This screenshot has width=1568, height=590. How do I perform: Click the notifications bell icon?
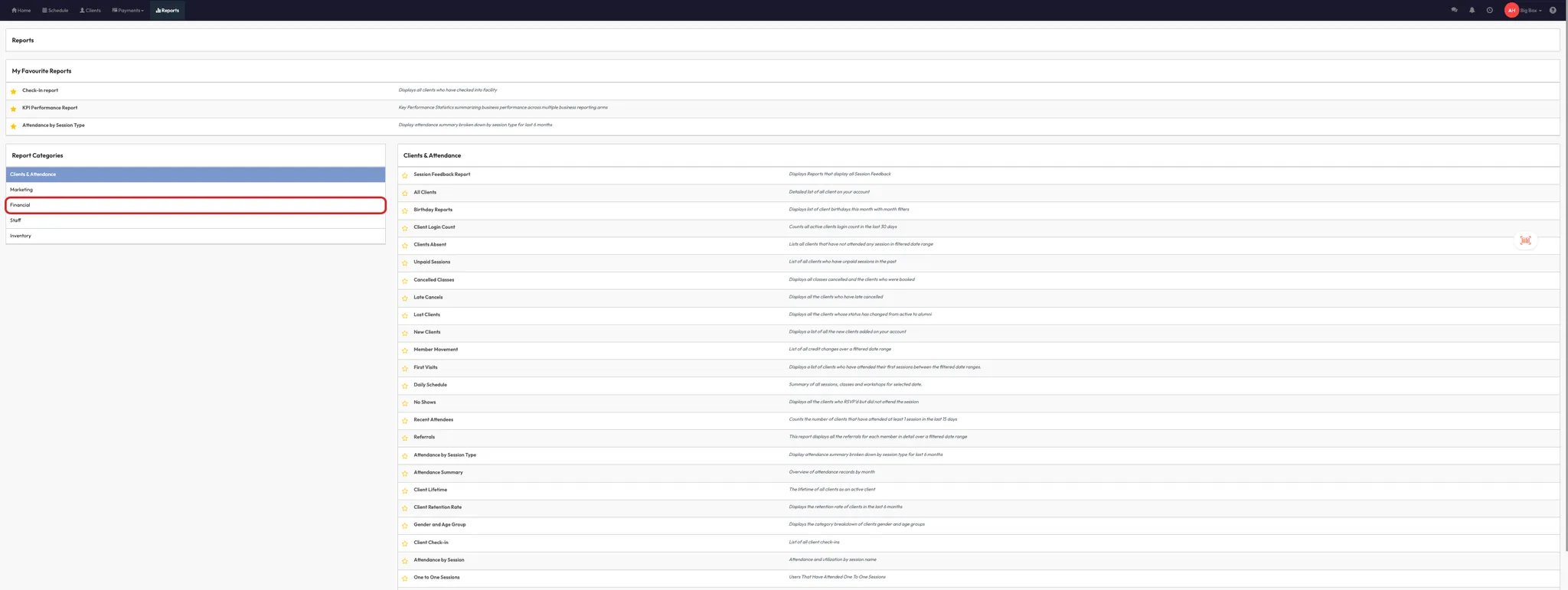click(x=1472, y=11)
